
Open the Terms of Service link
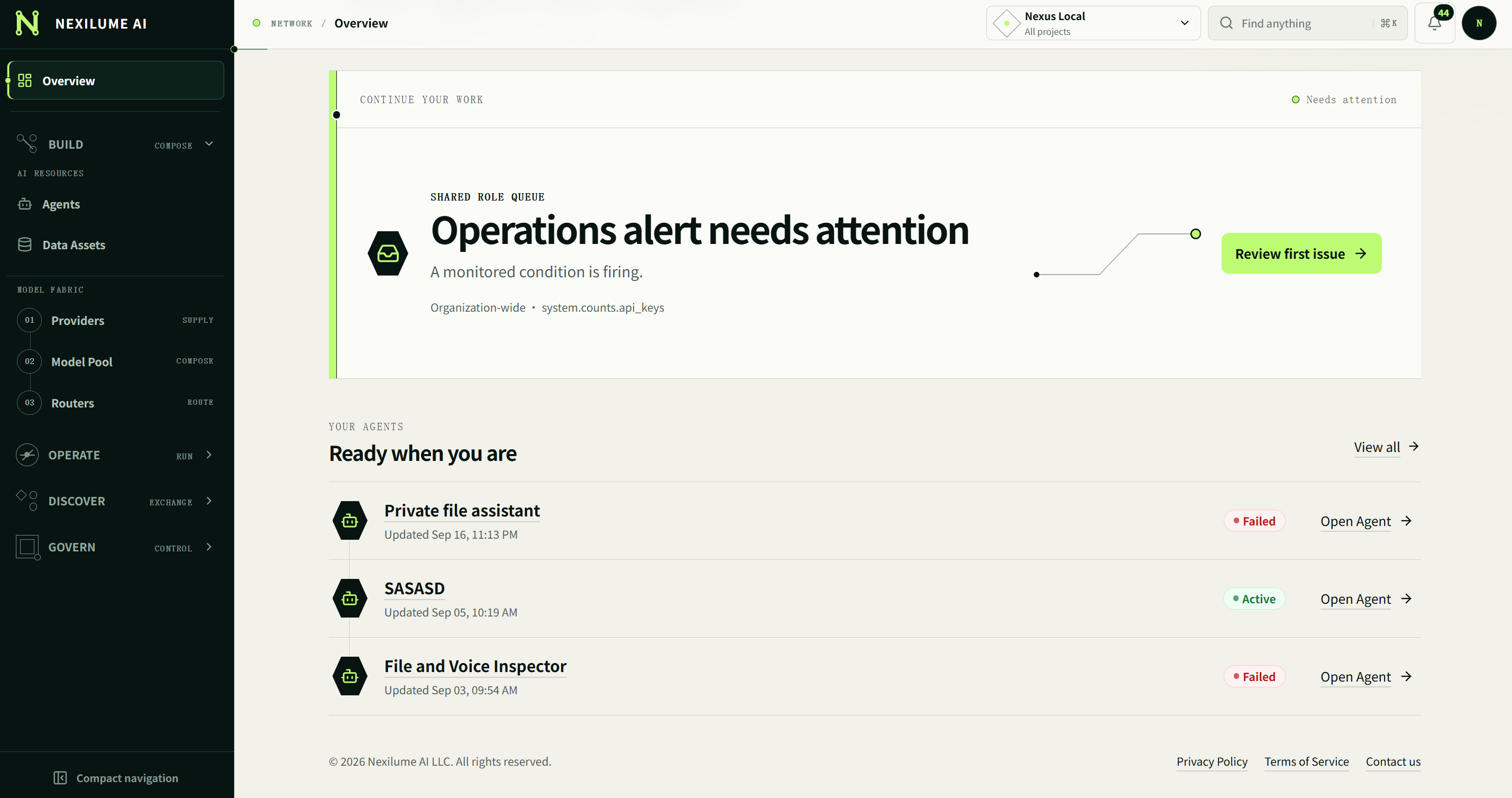pyautogui.click(x=1307, y=761)
